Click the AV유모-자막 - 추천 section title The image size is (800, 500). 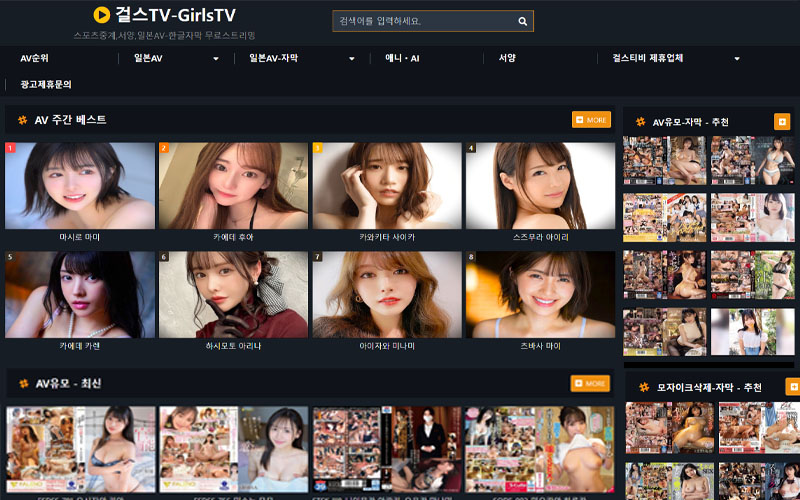tap(691, 122)
